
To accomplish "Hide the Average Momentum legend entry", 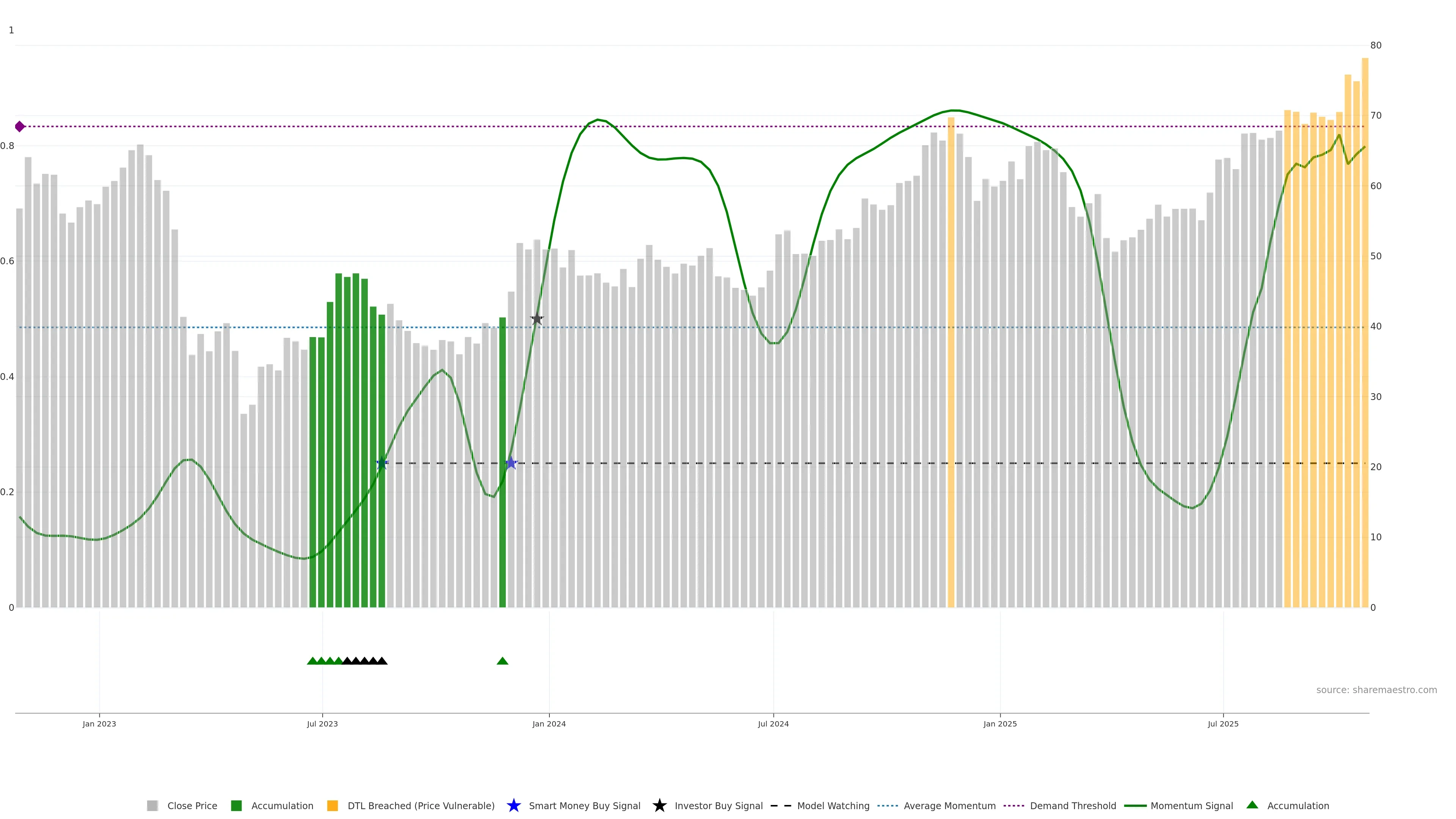I will pyautogui.click(x=949, y=805).
